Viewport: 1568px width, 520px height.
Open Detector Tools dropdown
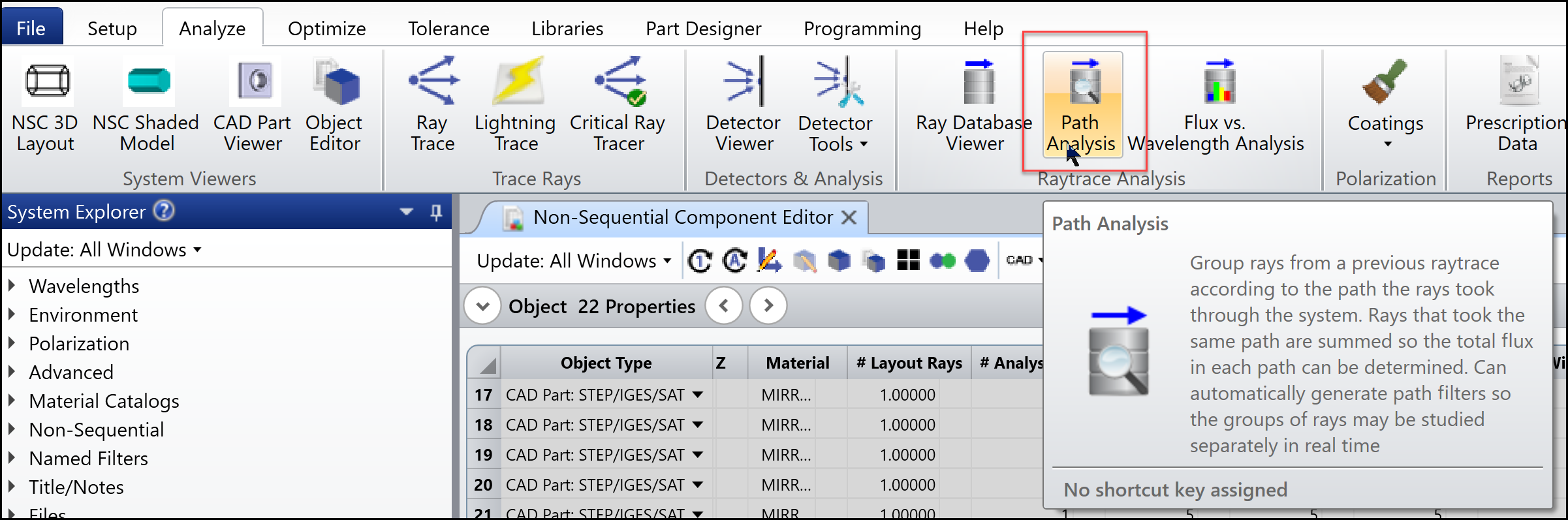pyautogui.click(x=836, y=106)
